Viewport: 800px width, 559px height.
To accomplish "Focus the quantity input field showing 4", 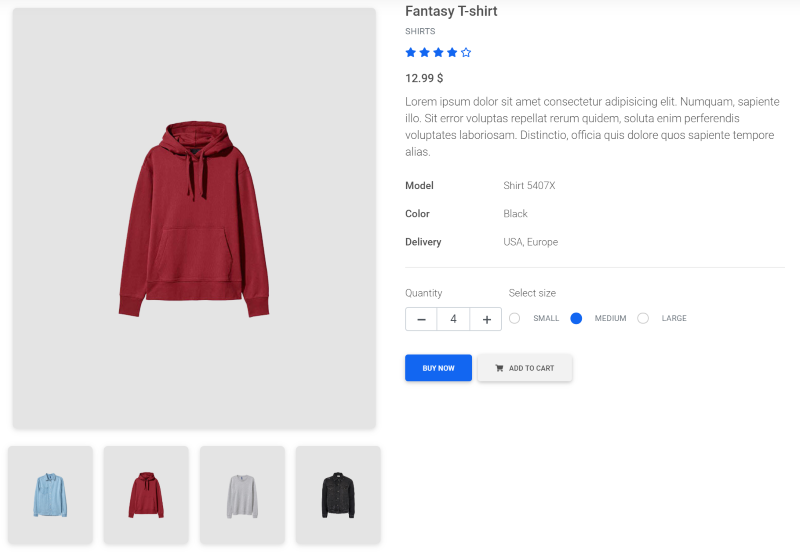I will (x=453, y=319).
